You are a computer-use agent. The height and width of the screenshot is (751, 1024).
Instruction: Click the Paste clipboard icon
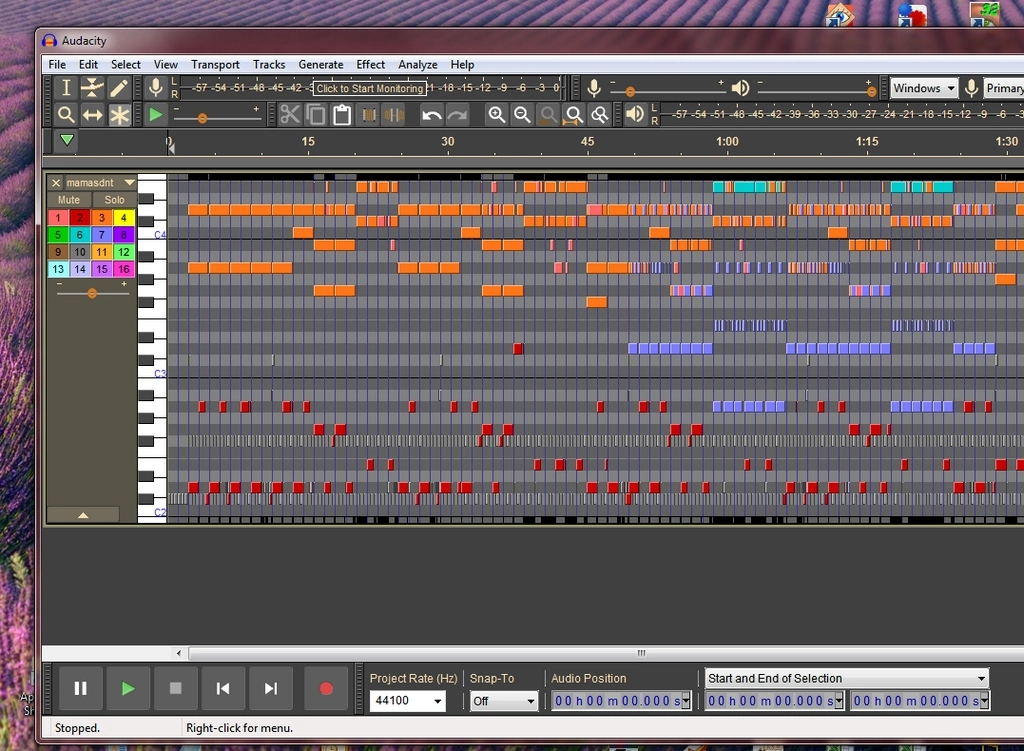tap(342, 115)
